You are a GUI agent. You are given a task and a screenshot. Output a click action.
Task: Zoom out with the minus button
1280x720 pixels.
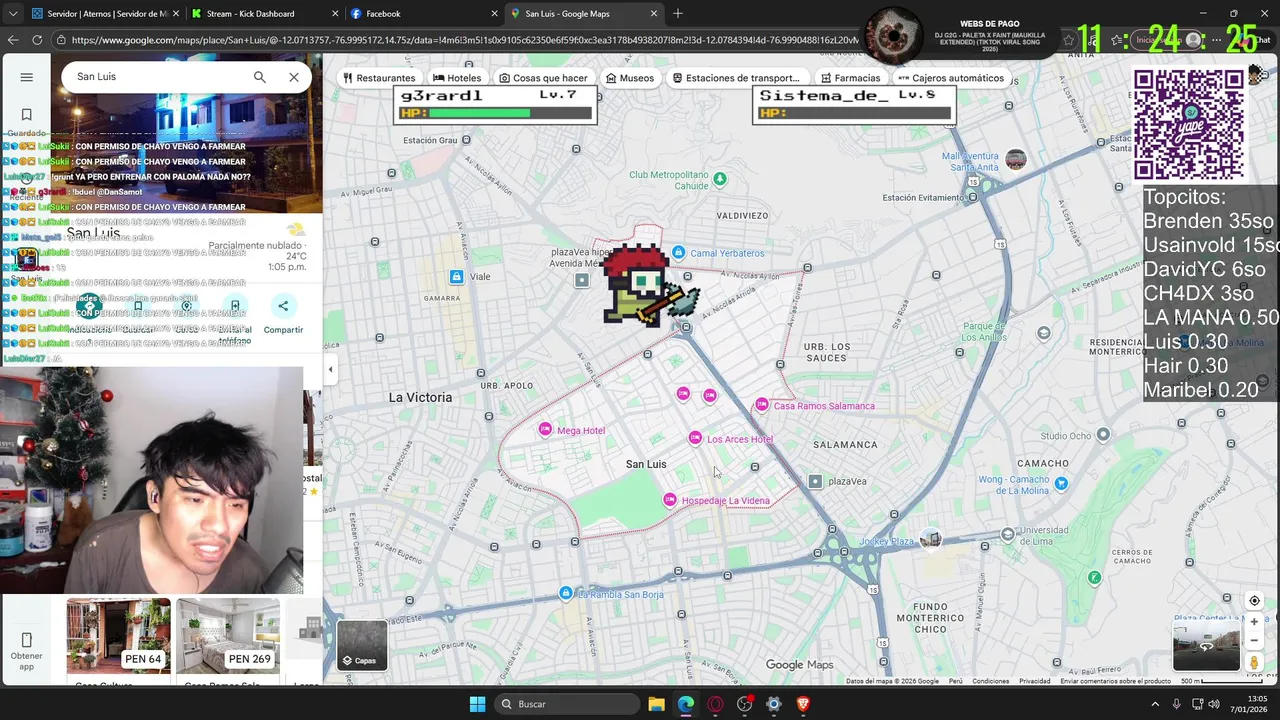click(x=1254, y=641)
